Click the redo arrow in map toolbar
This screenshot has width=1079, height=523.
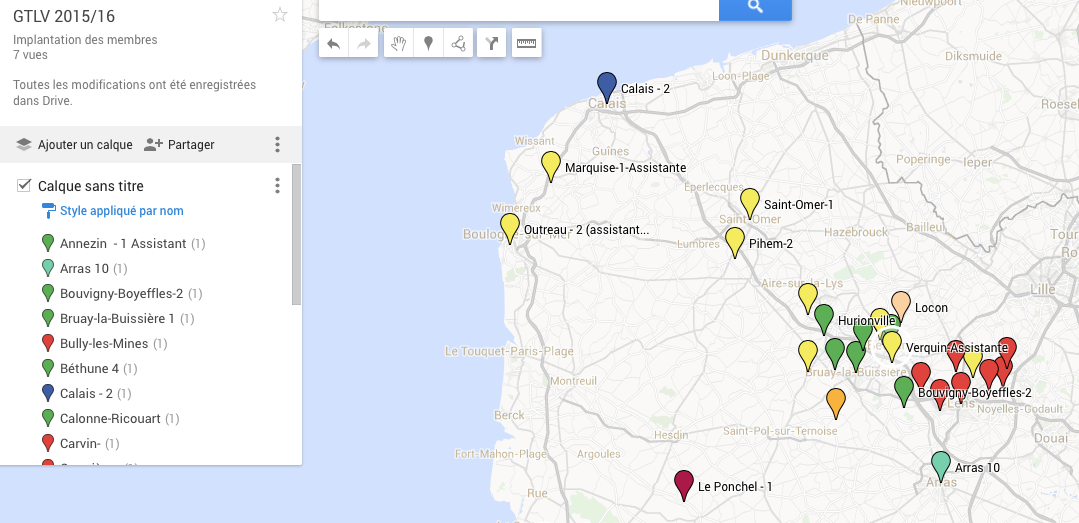pos(363,43)
